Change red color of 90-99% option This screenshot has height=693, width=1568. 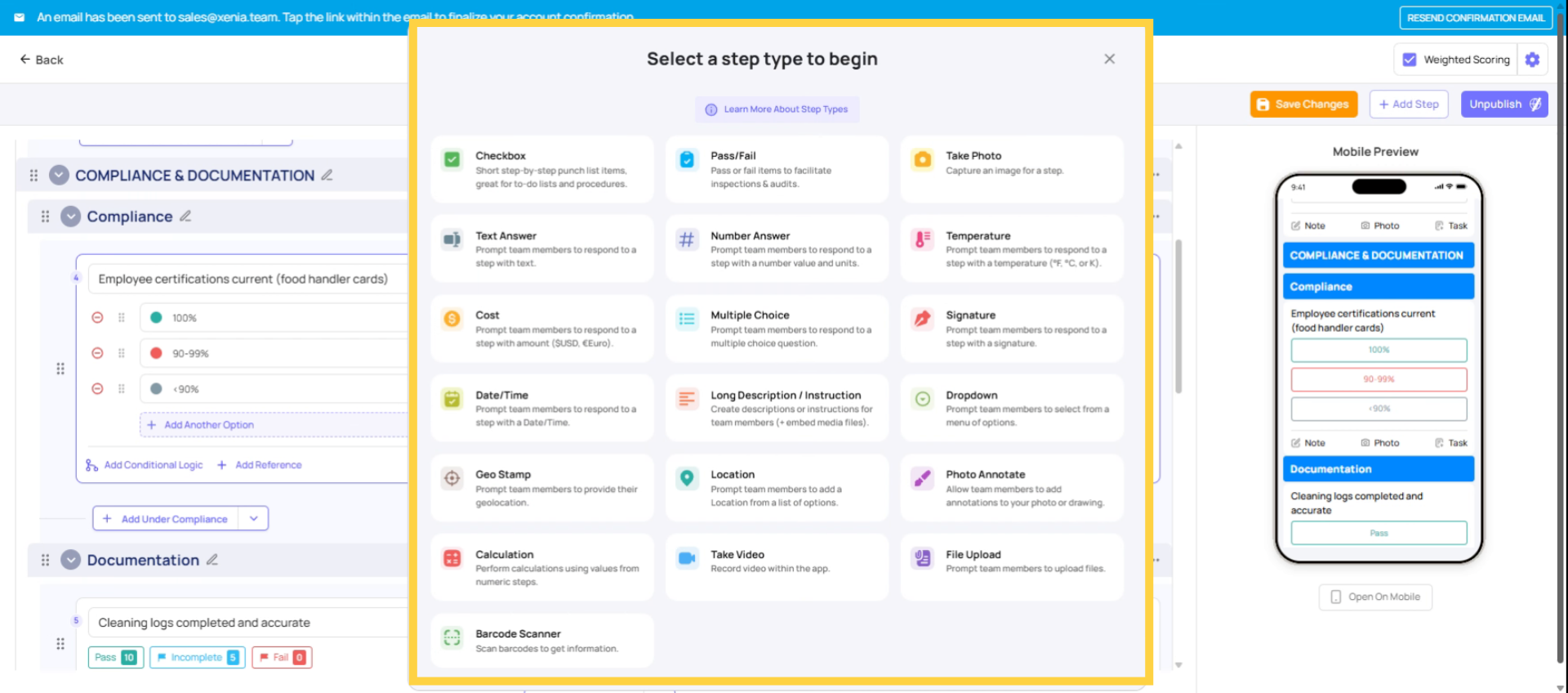pos(156,353)
